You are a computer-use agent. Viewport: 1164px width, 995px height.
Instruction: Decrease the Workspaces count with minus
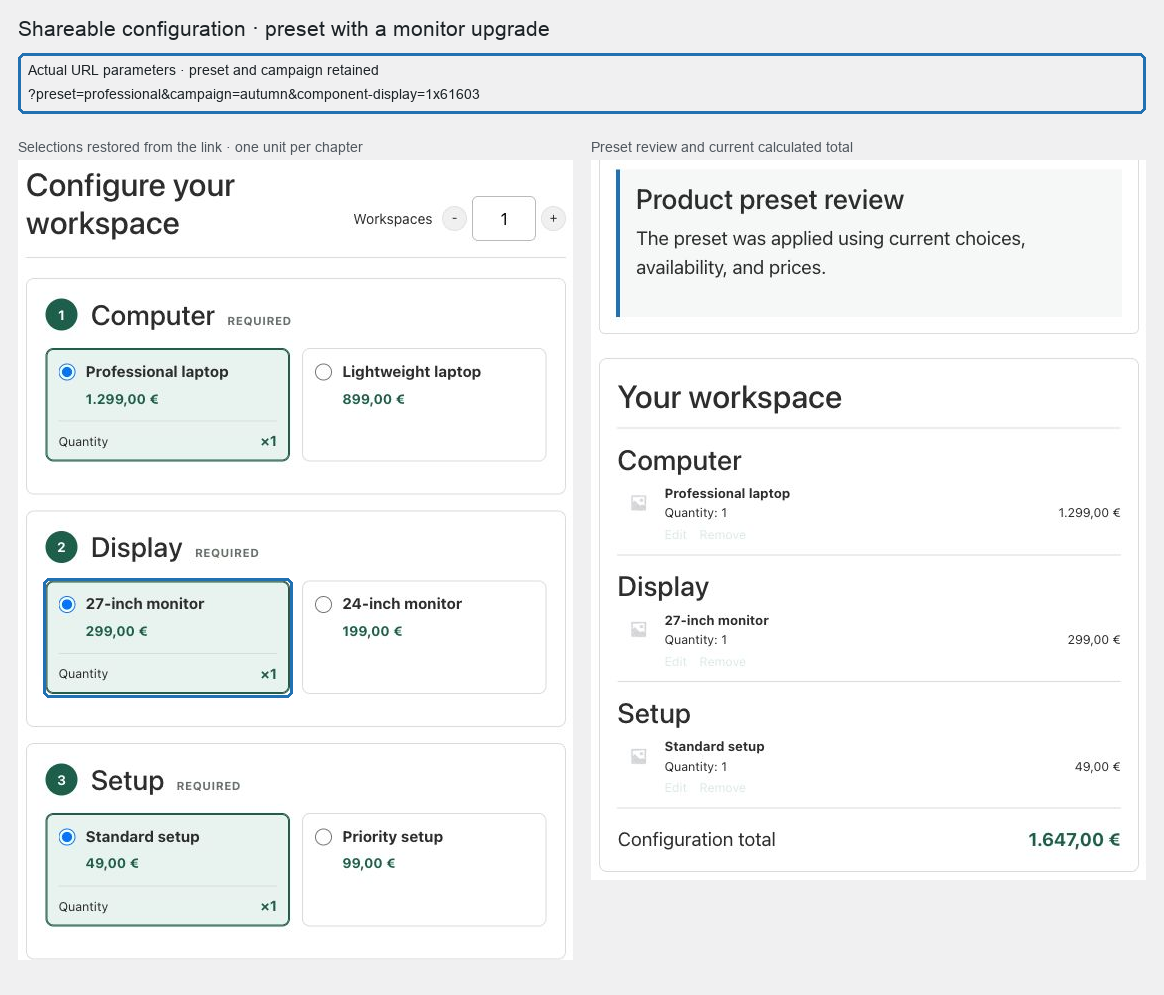454,218
